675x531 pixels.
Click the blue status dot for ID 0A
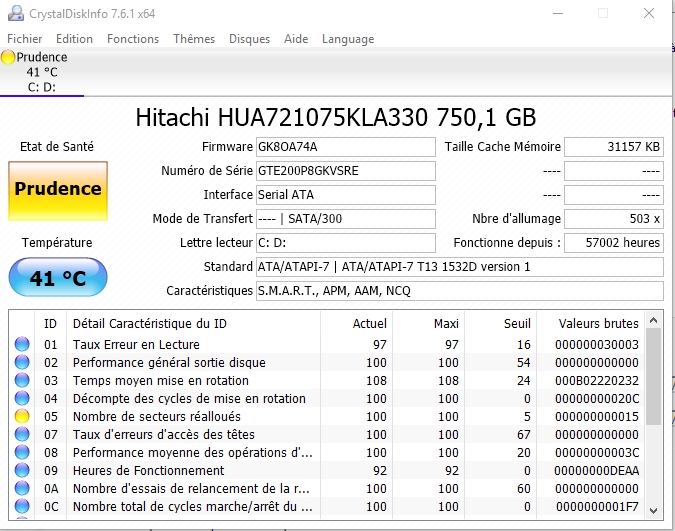tap(22, 488)
